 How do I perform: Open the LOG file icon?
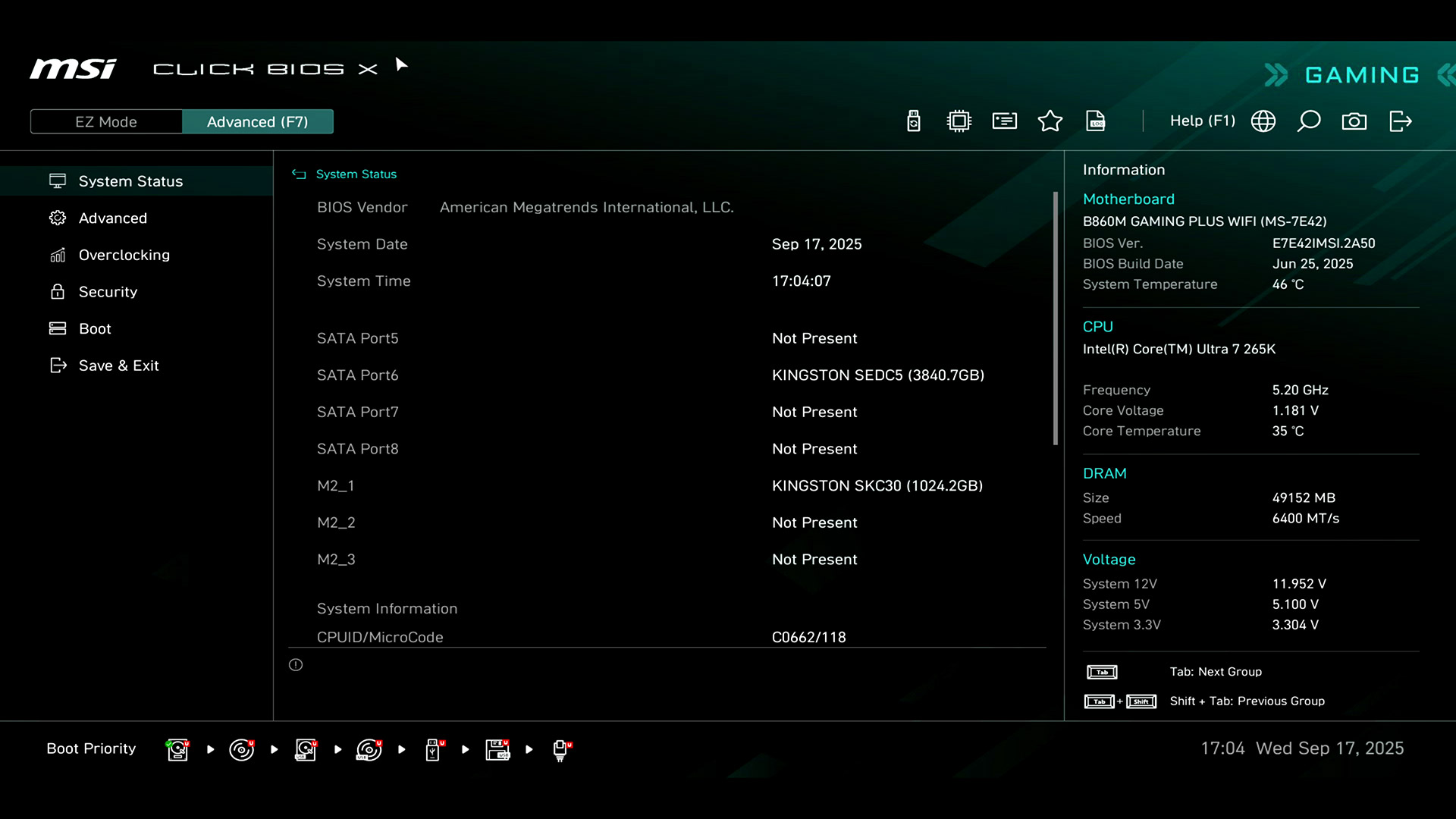1096,121
